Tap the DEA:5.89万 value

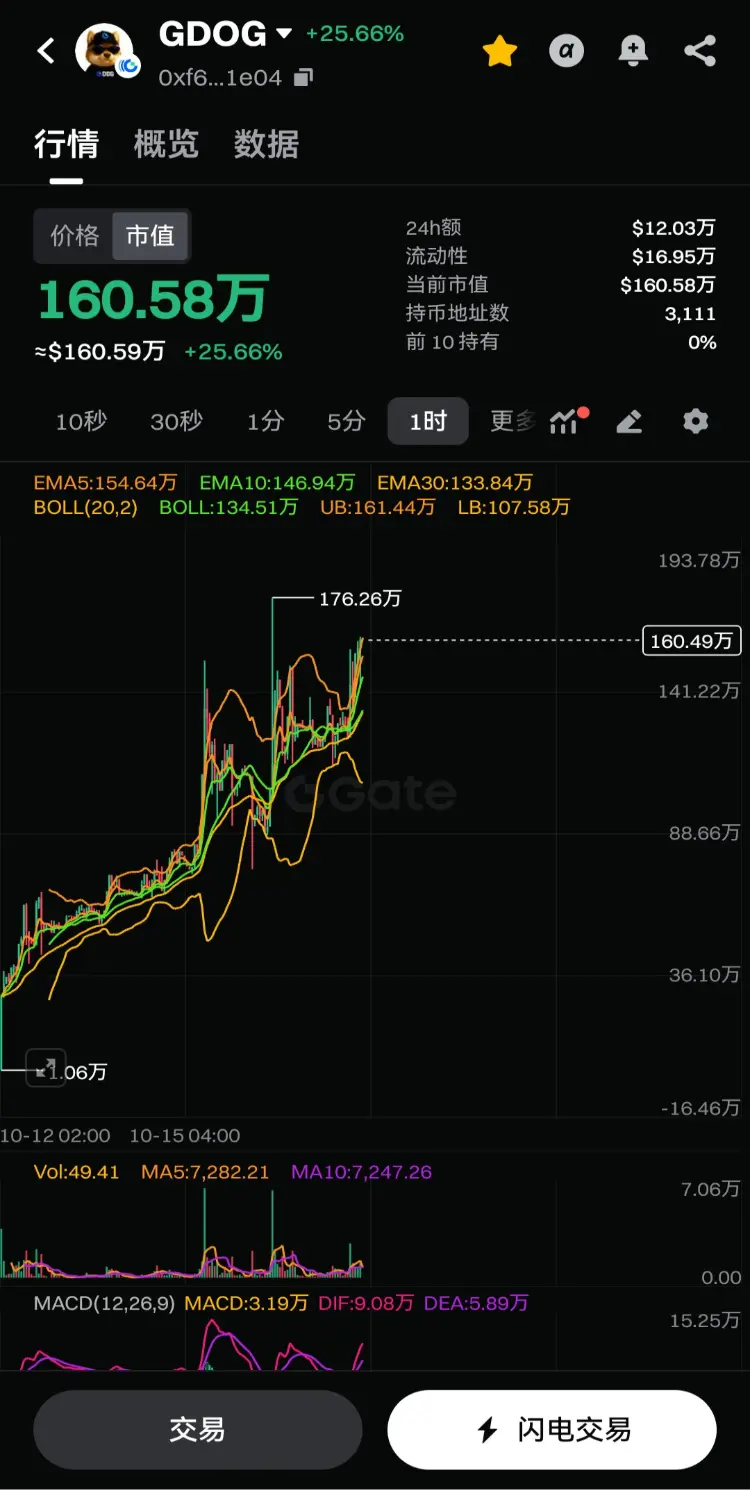click(476, 1303)
